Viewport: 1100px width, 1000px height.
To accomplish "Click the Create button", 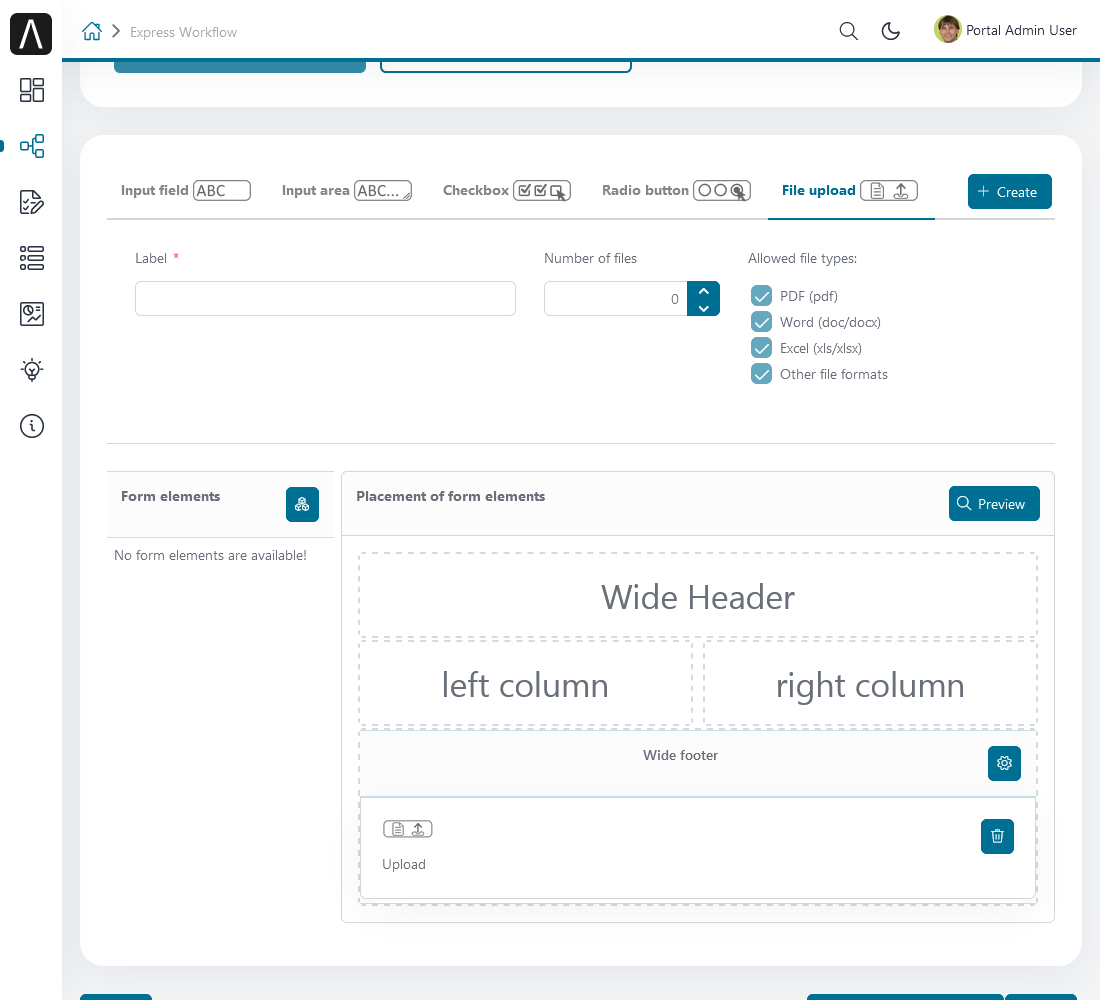I will 1010,192.
